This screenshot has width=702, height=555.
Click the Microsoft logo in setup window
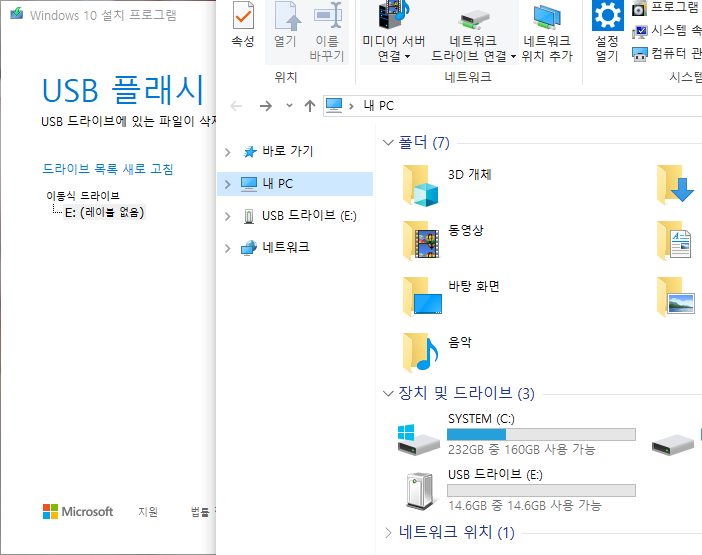(78, 512)
